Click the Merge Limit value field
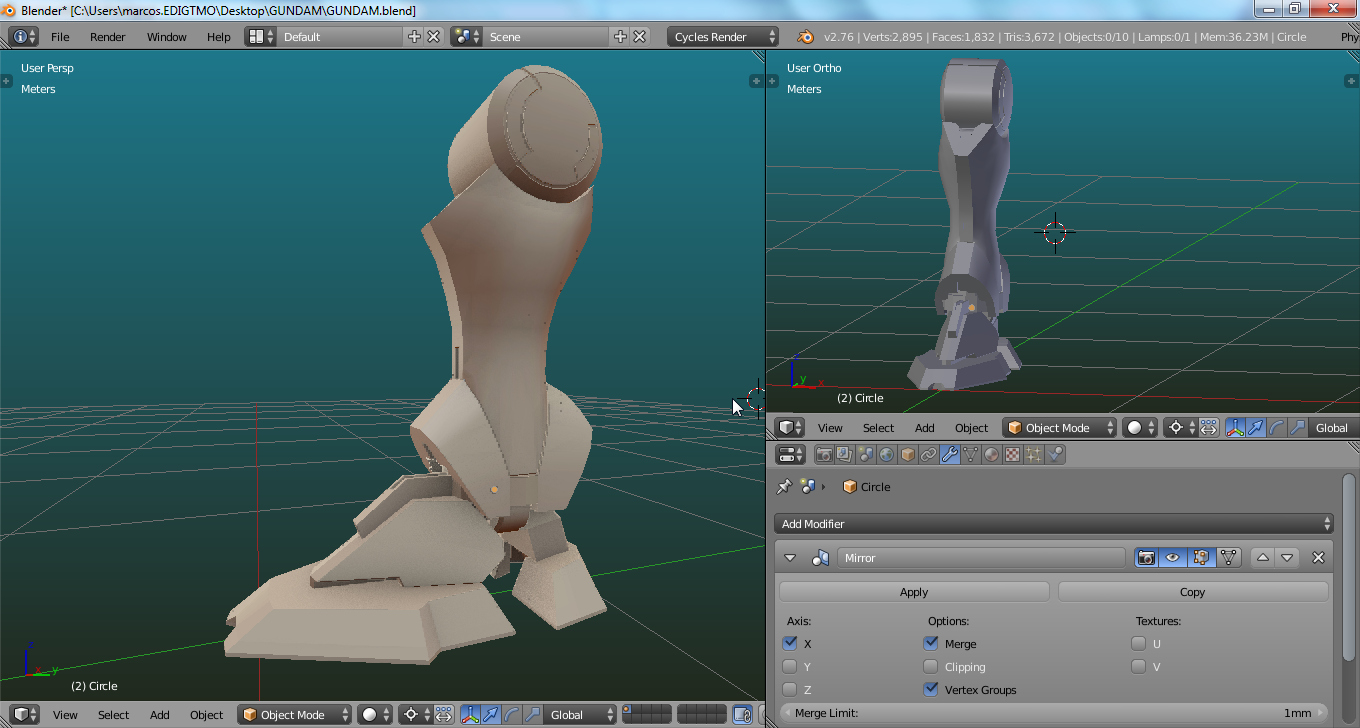 [1053, 713]
